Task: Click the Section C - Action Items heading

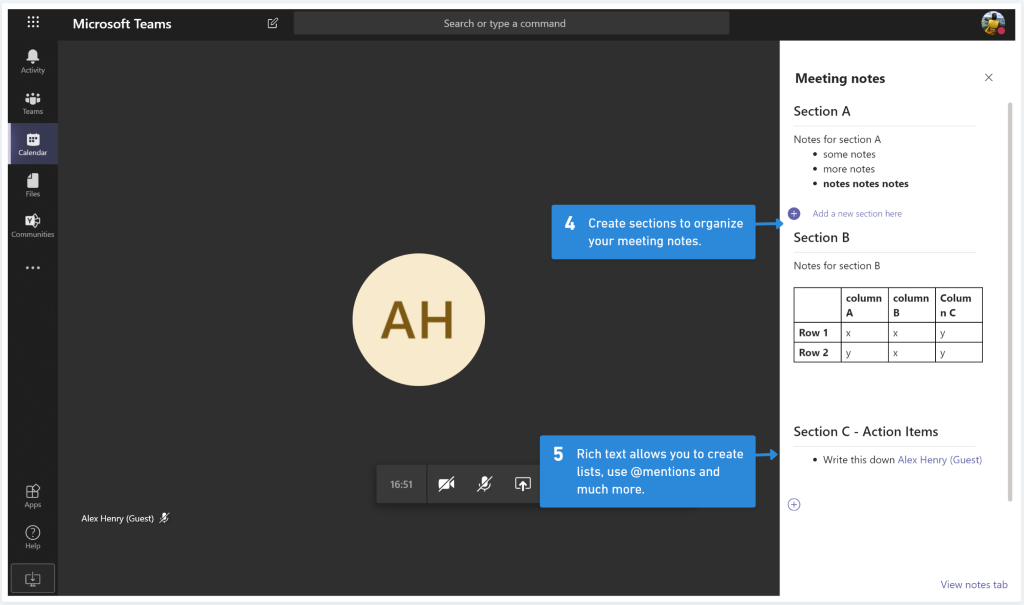Action: (865, 431)
